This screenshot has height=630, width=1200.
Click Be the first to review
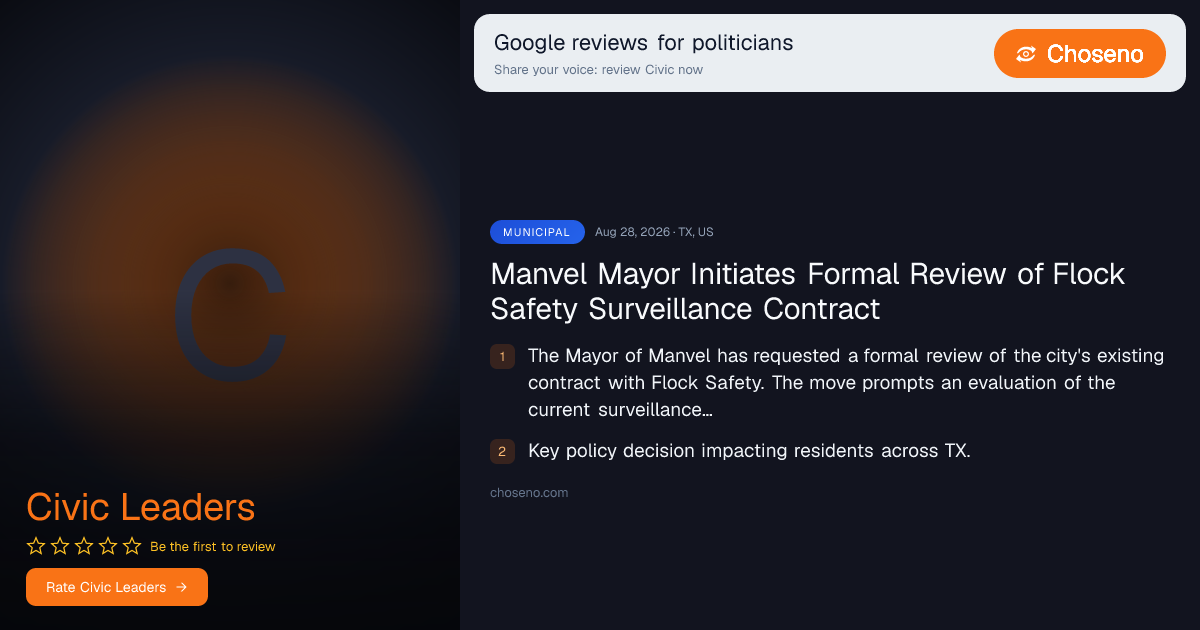pos(213,547)
